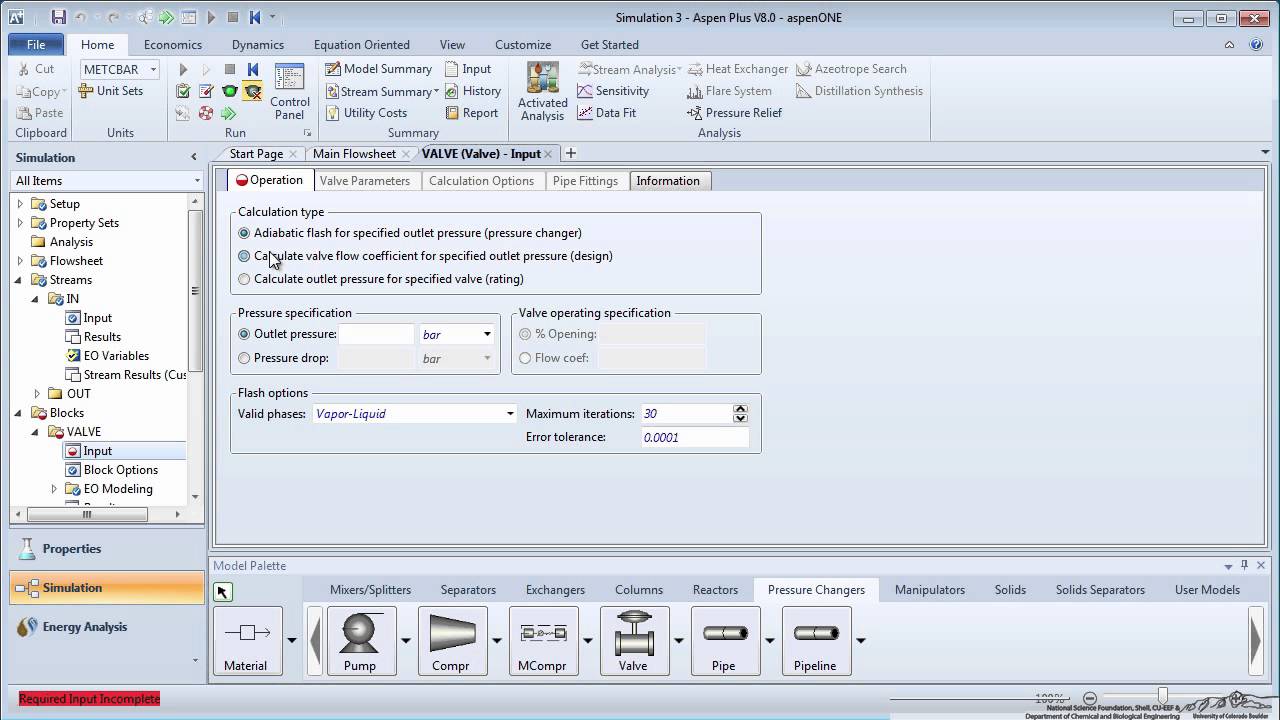The height and width of the screenshot is (720, 1280).
Task: Click the Stop square icon in the Run group
Action: [230, 69]
